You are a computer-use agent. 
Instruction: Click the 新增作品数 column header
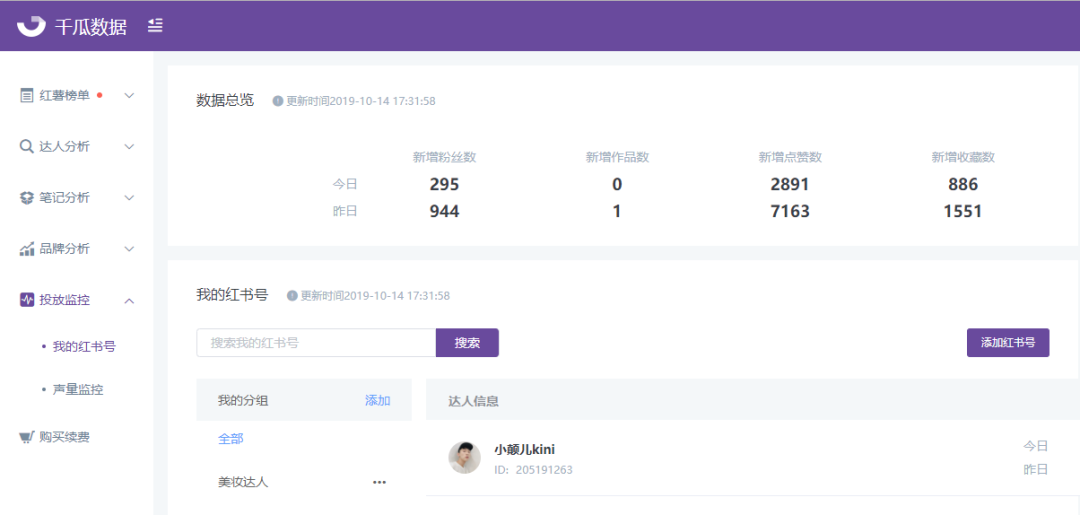[x=617, y=157]
